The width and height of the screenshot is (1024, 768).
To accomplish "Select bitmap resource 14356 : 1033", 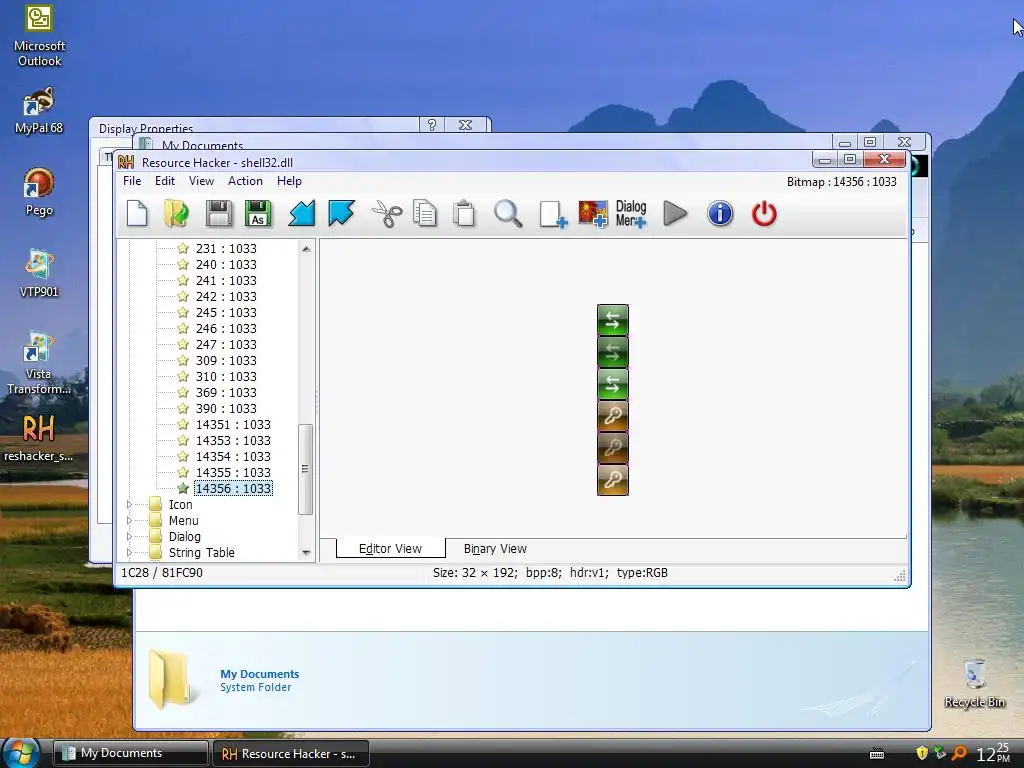I will pos(233,488).
